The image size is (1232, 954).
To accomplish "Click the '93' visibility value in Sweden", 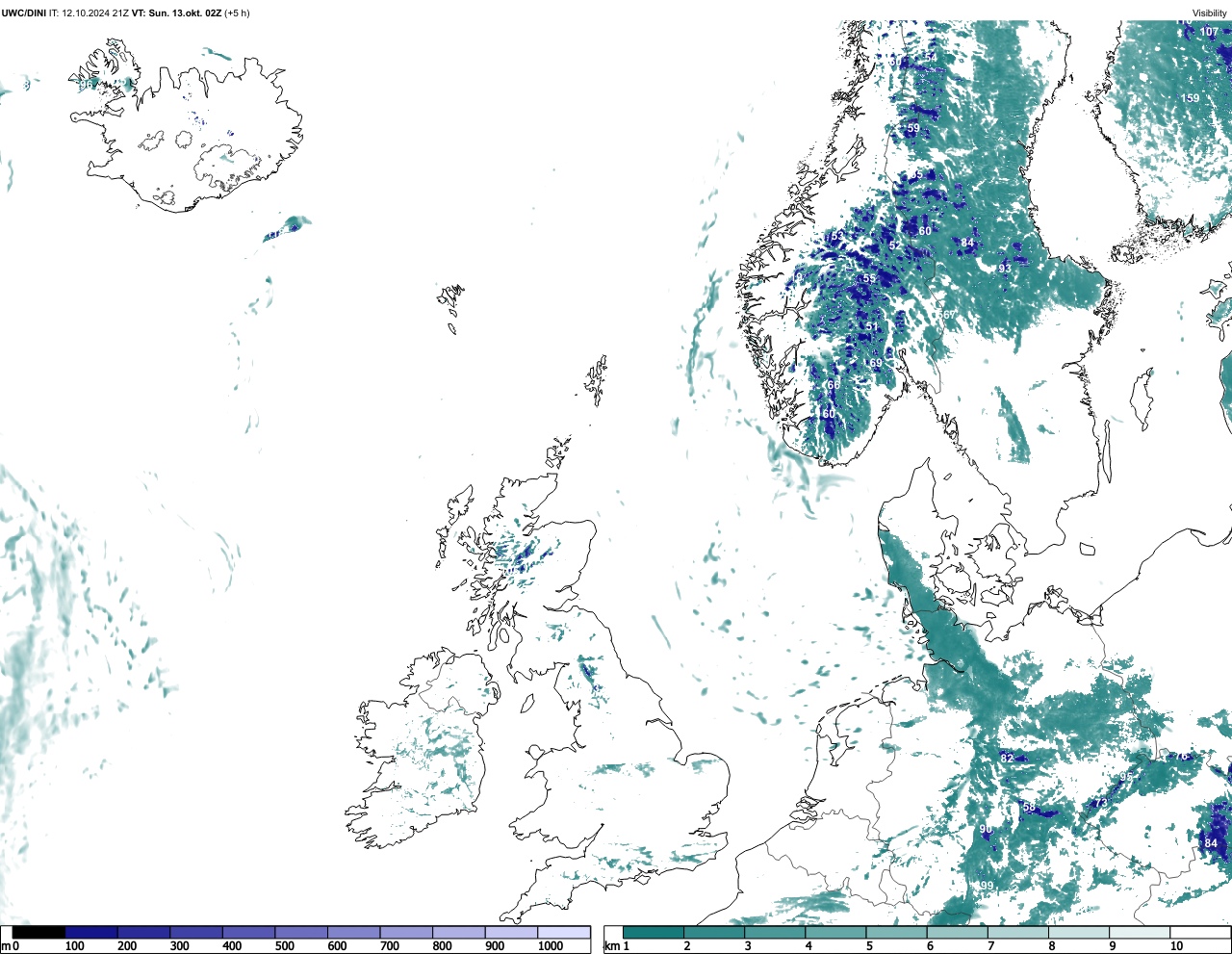I will click(x=1004, y=268).
